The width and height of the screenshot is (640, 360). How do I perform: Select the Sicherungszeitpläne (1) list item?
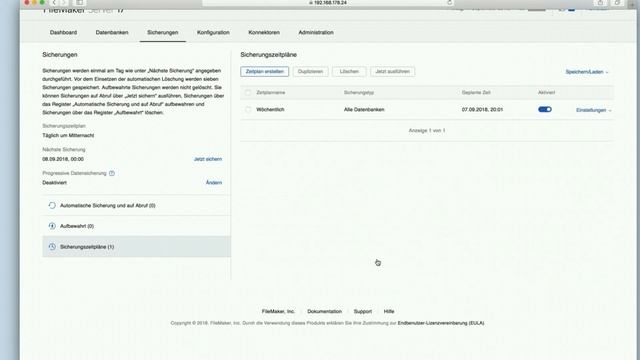(136, 247)
